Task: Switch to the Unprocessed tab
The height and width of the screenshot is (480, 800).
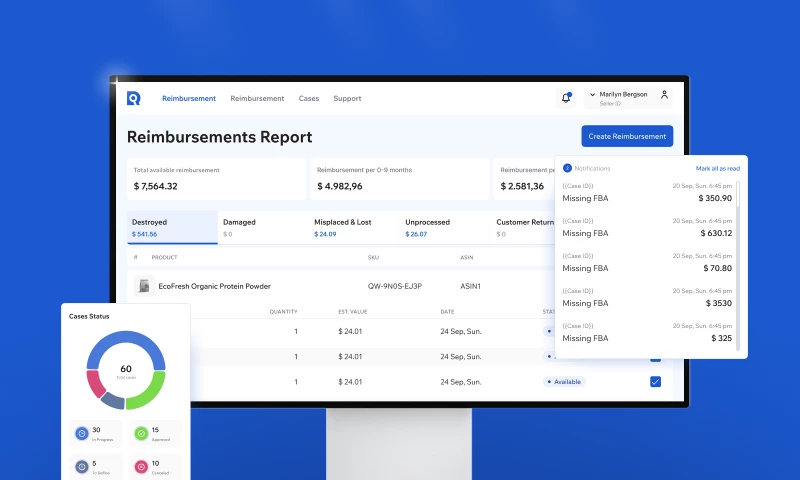Action: (x=445, y=228)
